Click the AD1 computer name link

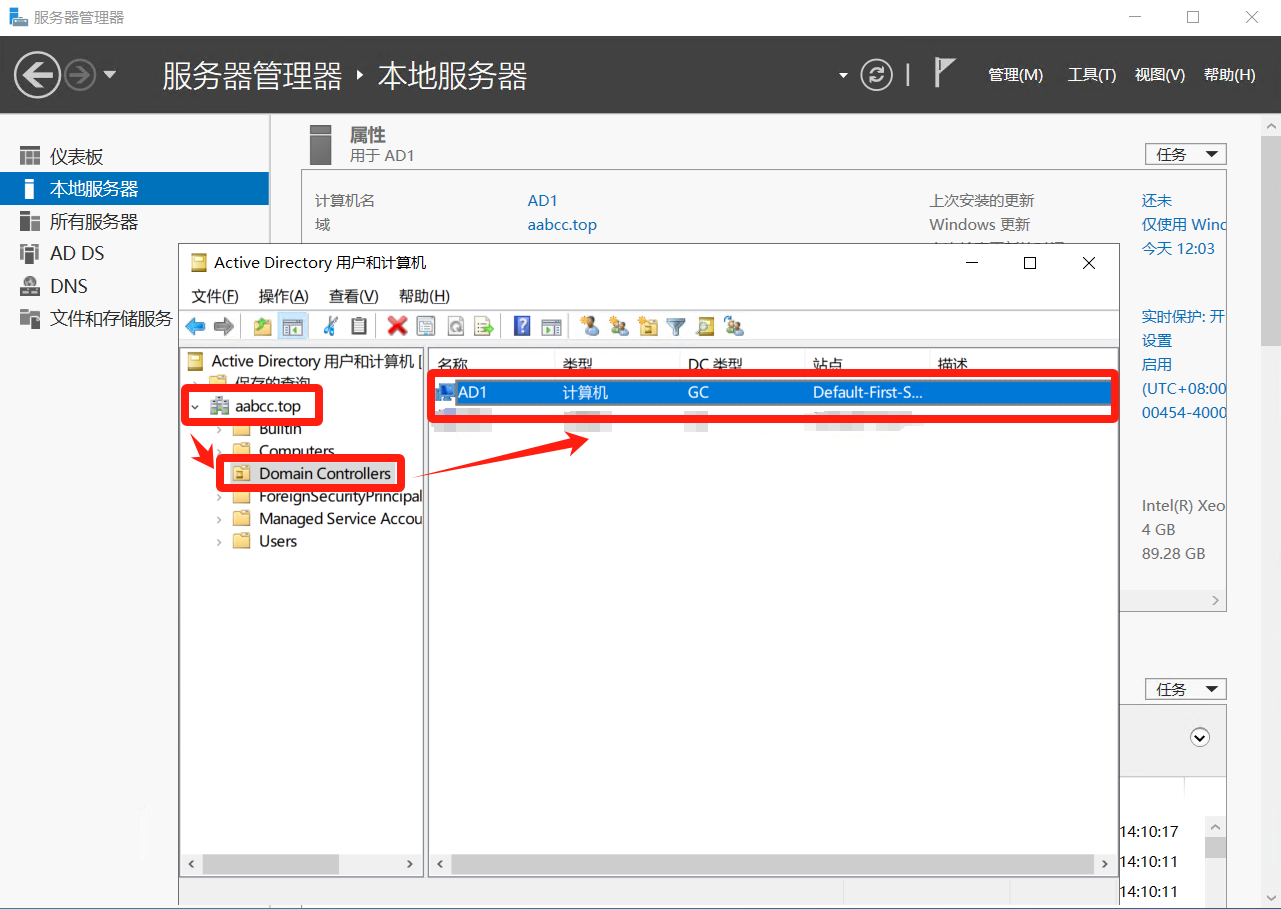(542, 201)
